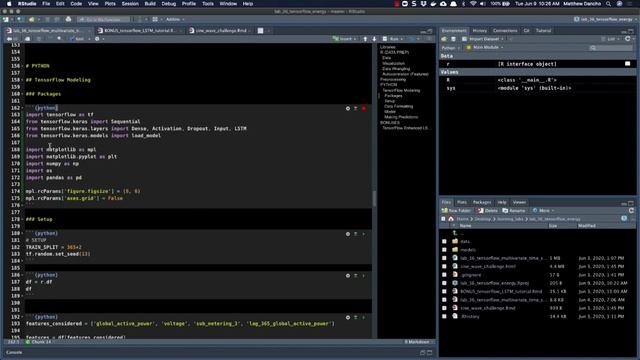Check the box next to .Rhistory
The width and height of the screenshot is (640, 360).
(444, 316)
